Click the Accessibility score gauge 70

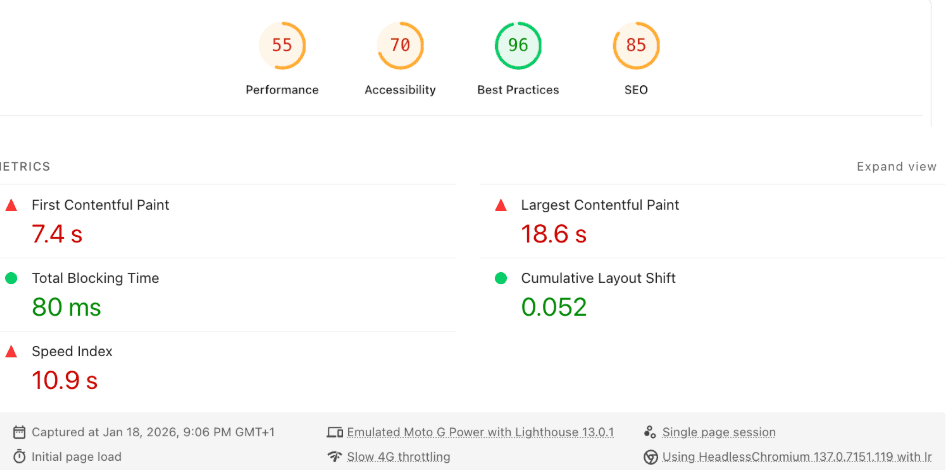click(400, 45)
